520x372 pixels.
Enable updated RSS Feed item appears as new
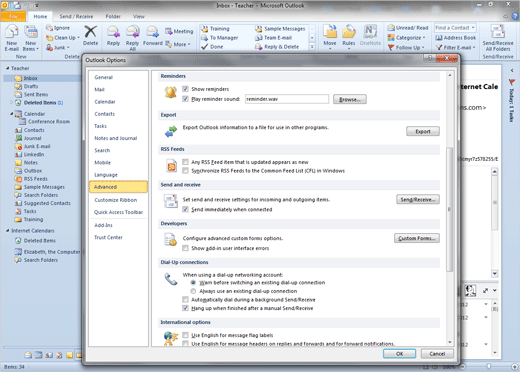186,162
